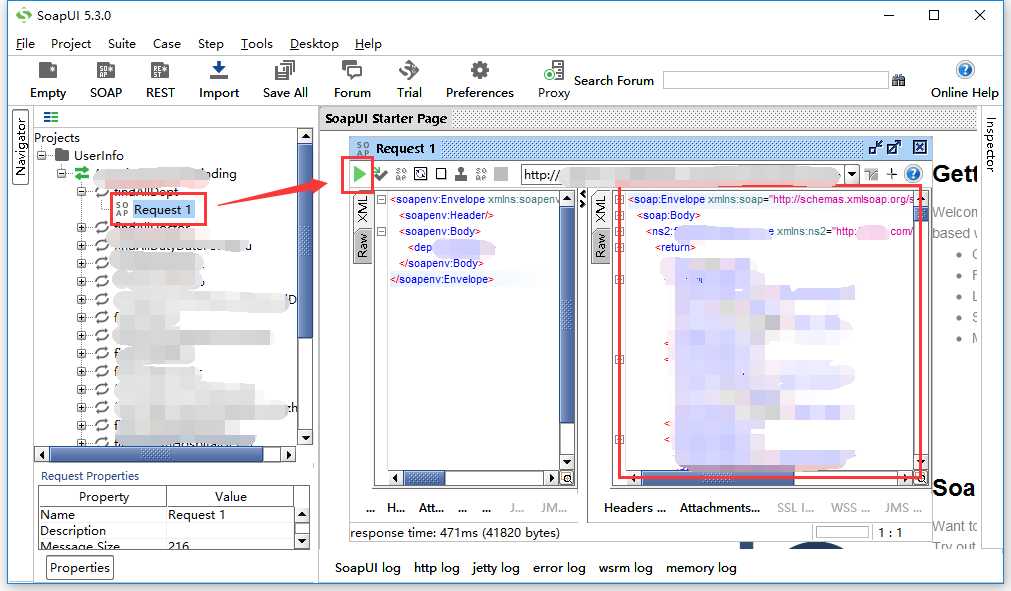Click horizontal scrollbar of the navigator tree
The height and width of the screenshot is (591, 1011).
click(x=165, y=454)
